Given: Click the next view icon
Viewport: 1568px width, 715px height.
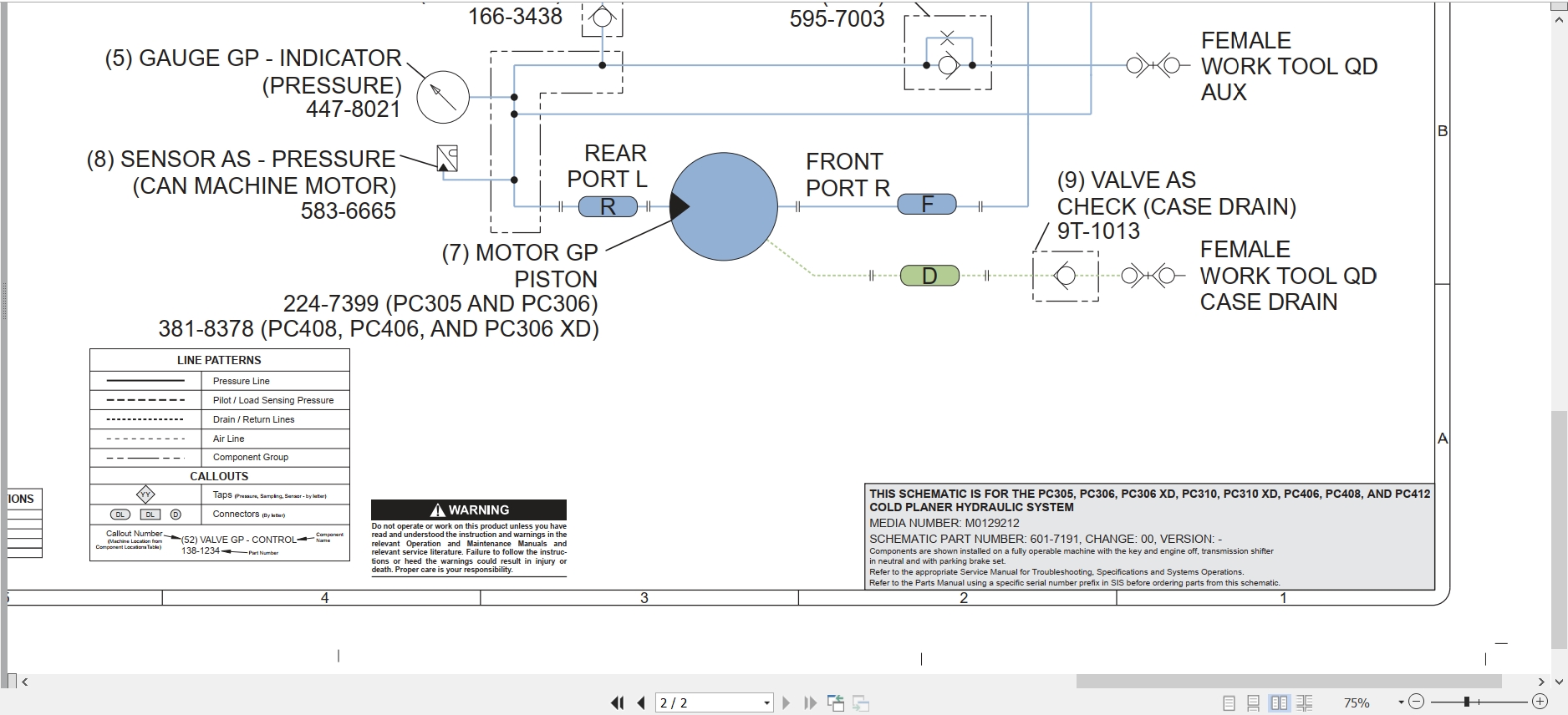Looking at the screenshot, I should [861, 703].
